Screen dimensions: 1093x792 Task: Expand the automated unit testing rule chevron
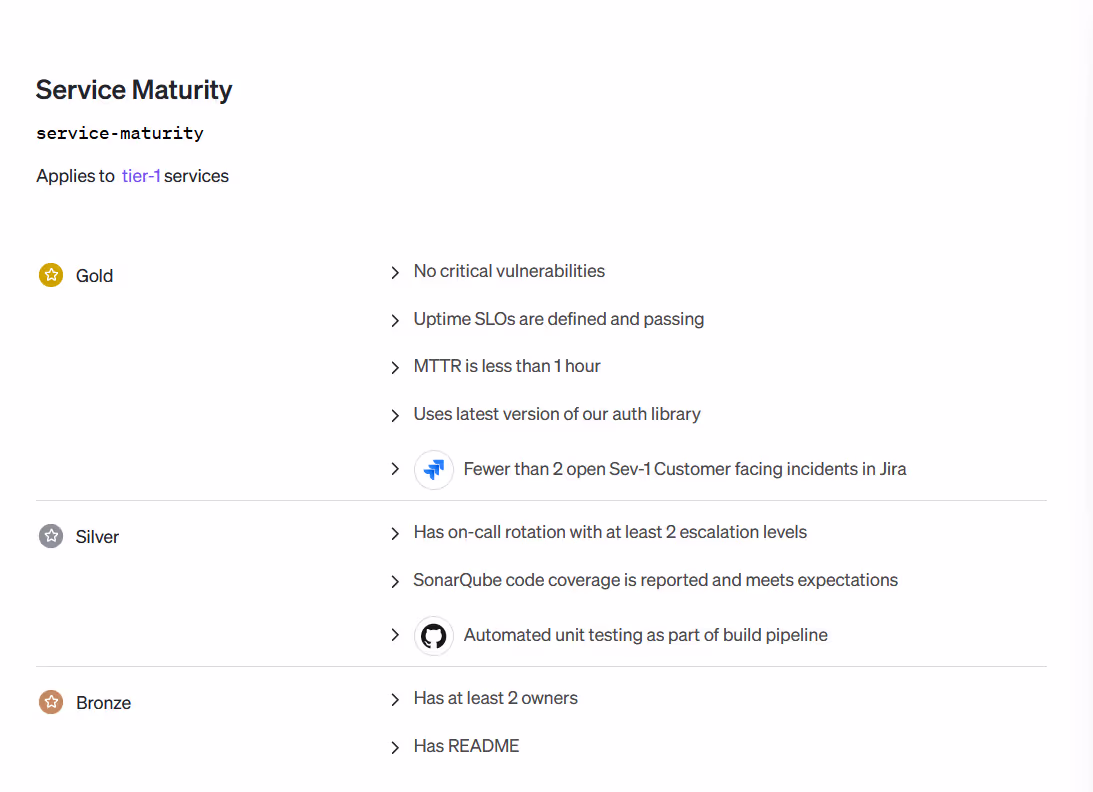pyautogui.click(x=396, y=635)
